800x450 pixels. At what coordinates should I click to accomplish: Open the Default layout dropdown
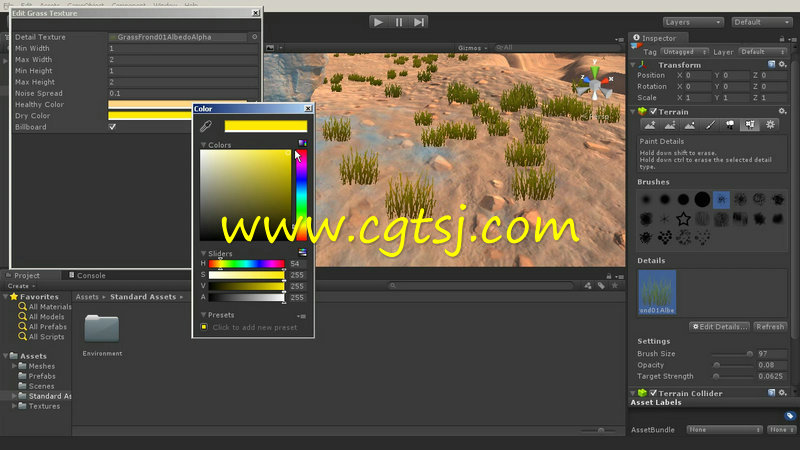click(x=762, y=22)
